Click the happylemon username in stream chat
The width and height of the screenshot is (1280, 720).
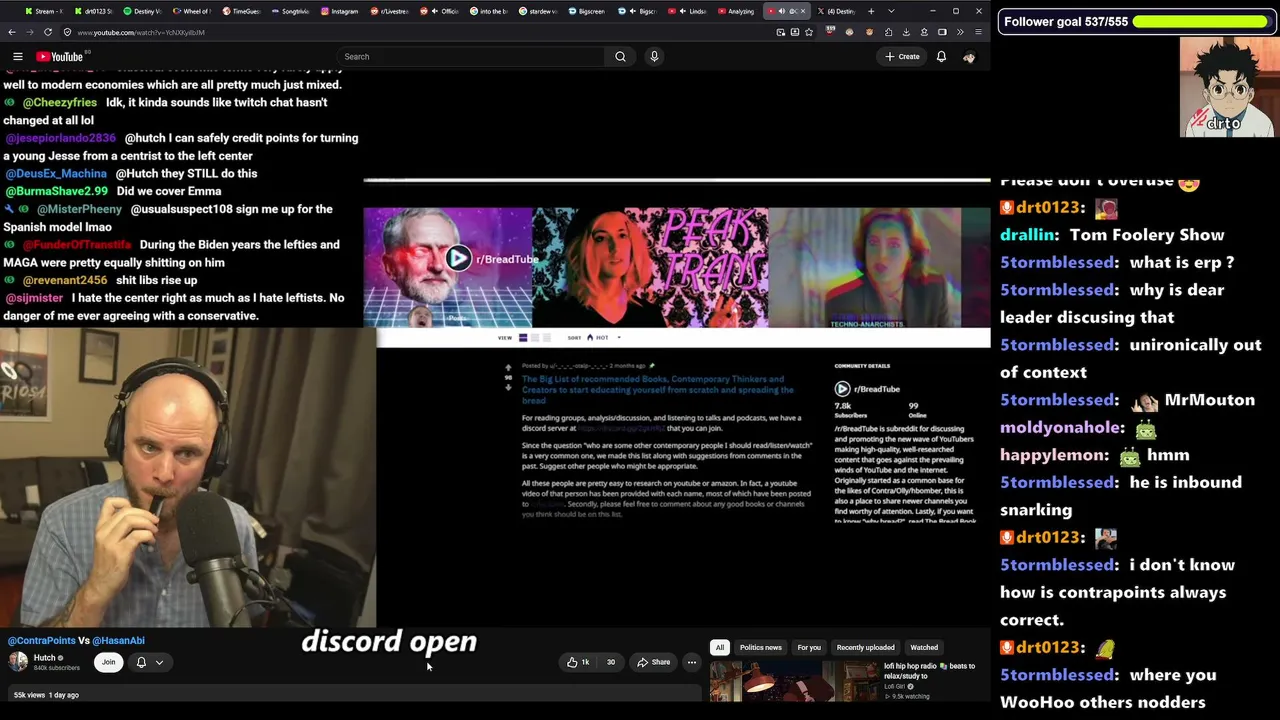(1054, 455)
